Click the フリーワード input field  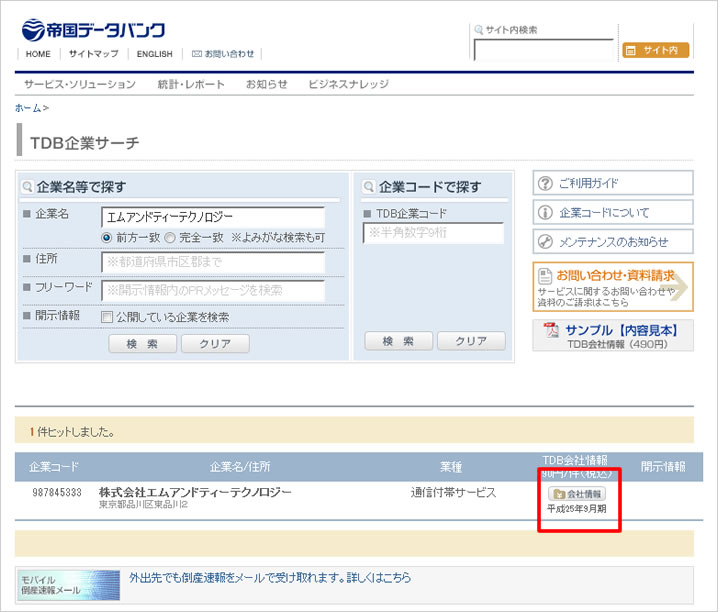click(x=213, y=290)
